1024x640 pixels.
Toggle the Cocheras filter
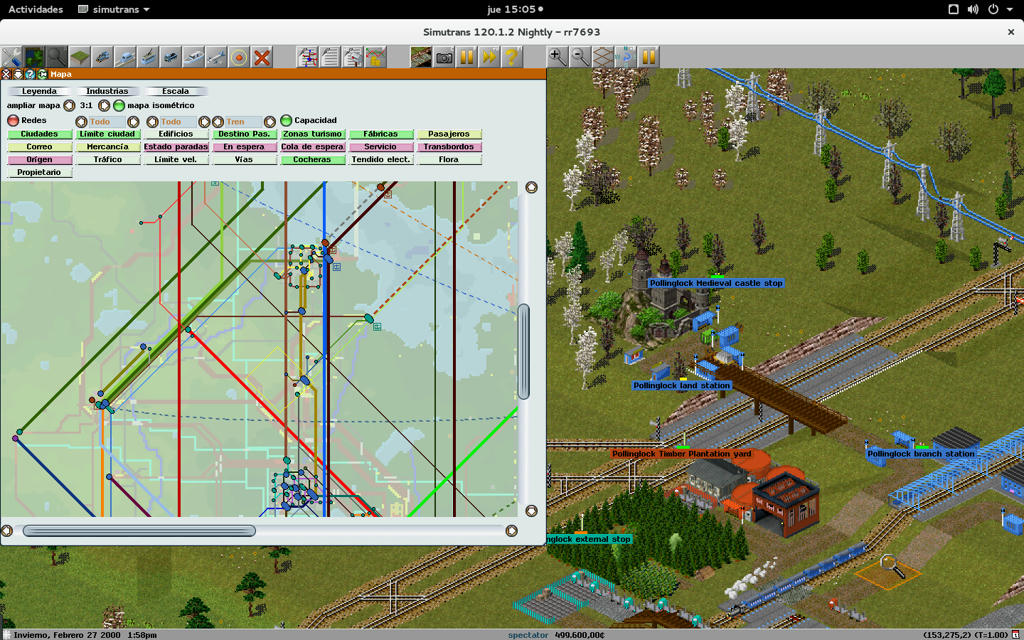tap(312, 159)
